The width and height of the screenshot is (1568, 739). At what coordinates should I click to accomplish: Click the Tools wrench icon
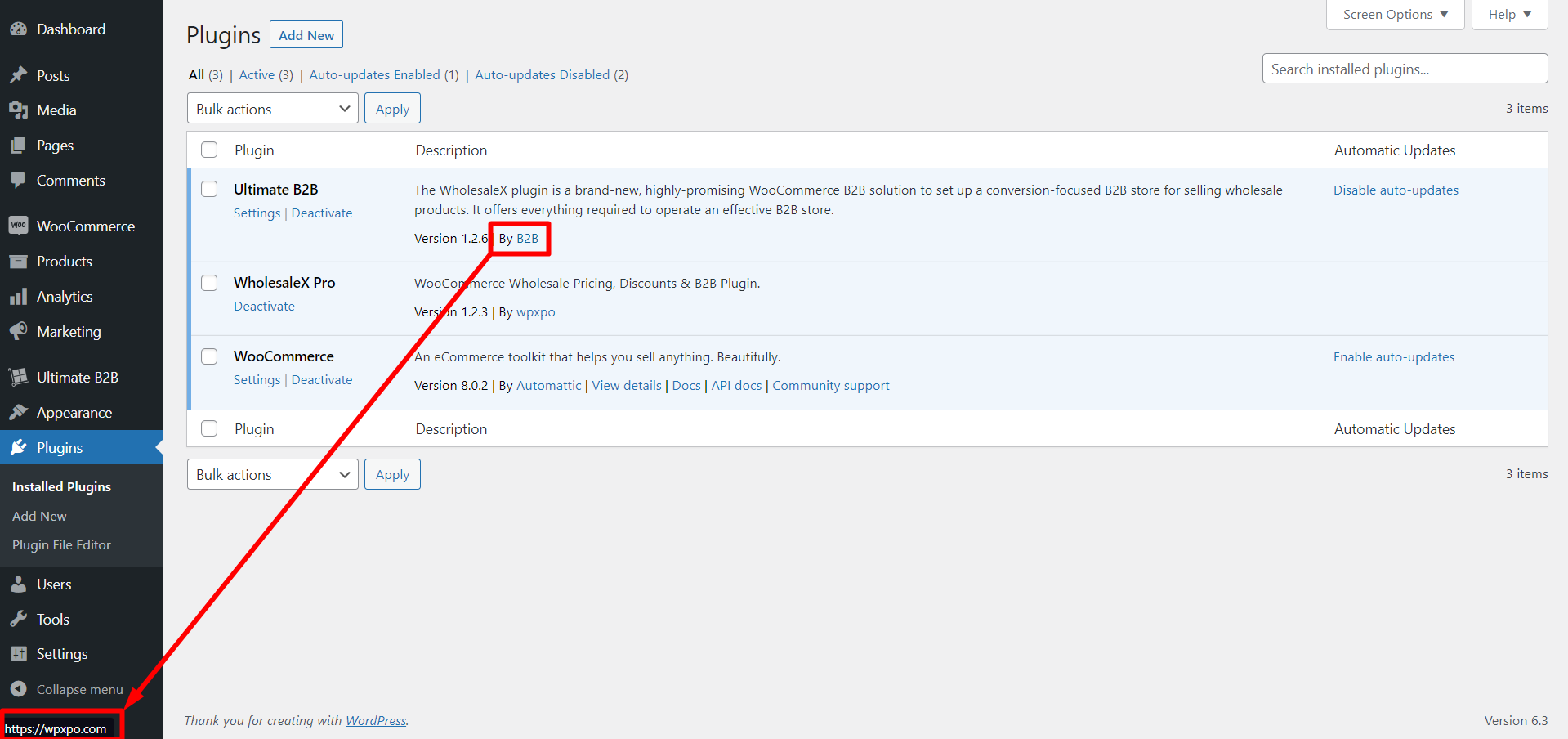click(x=18, y=619)
